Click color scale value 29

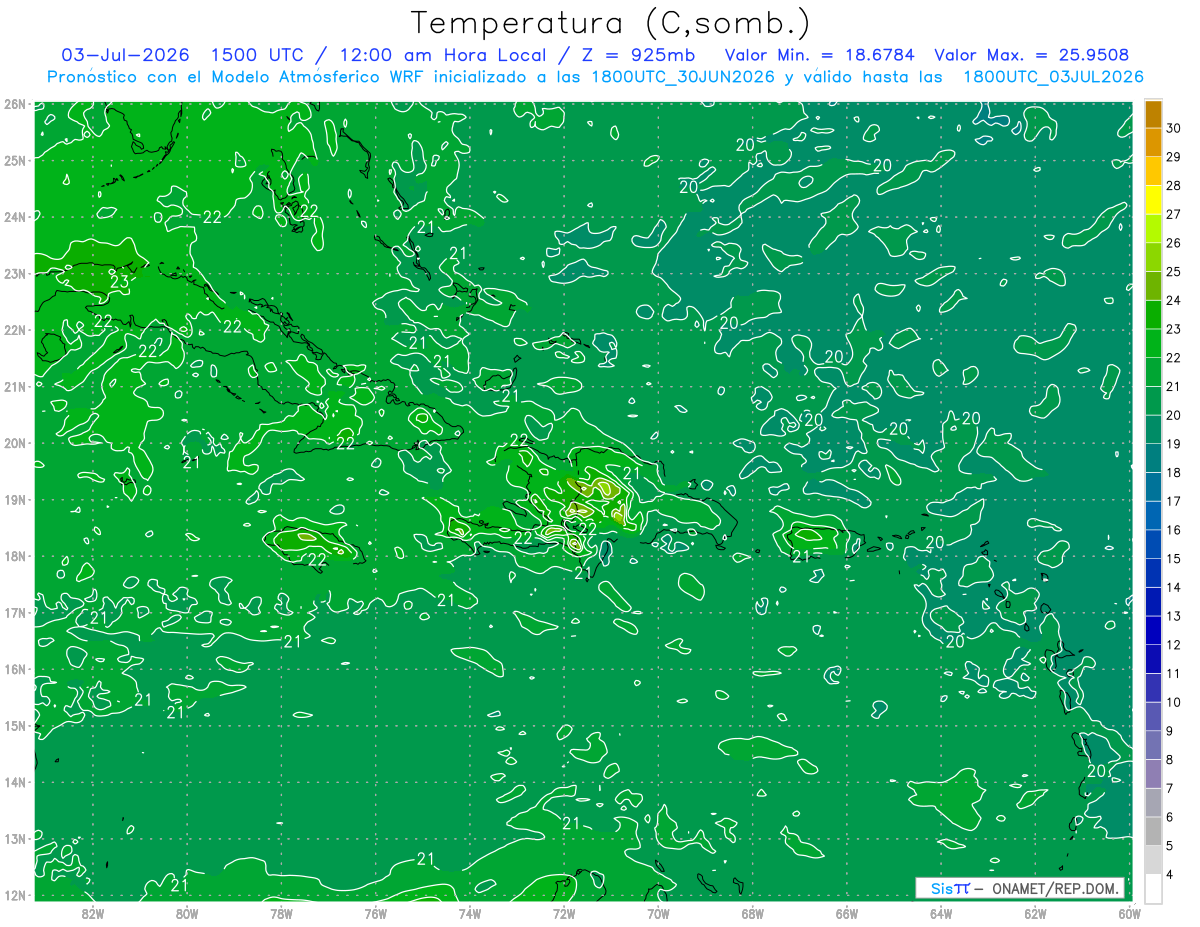1173,157
